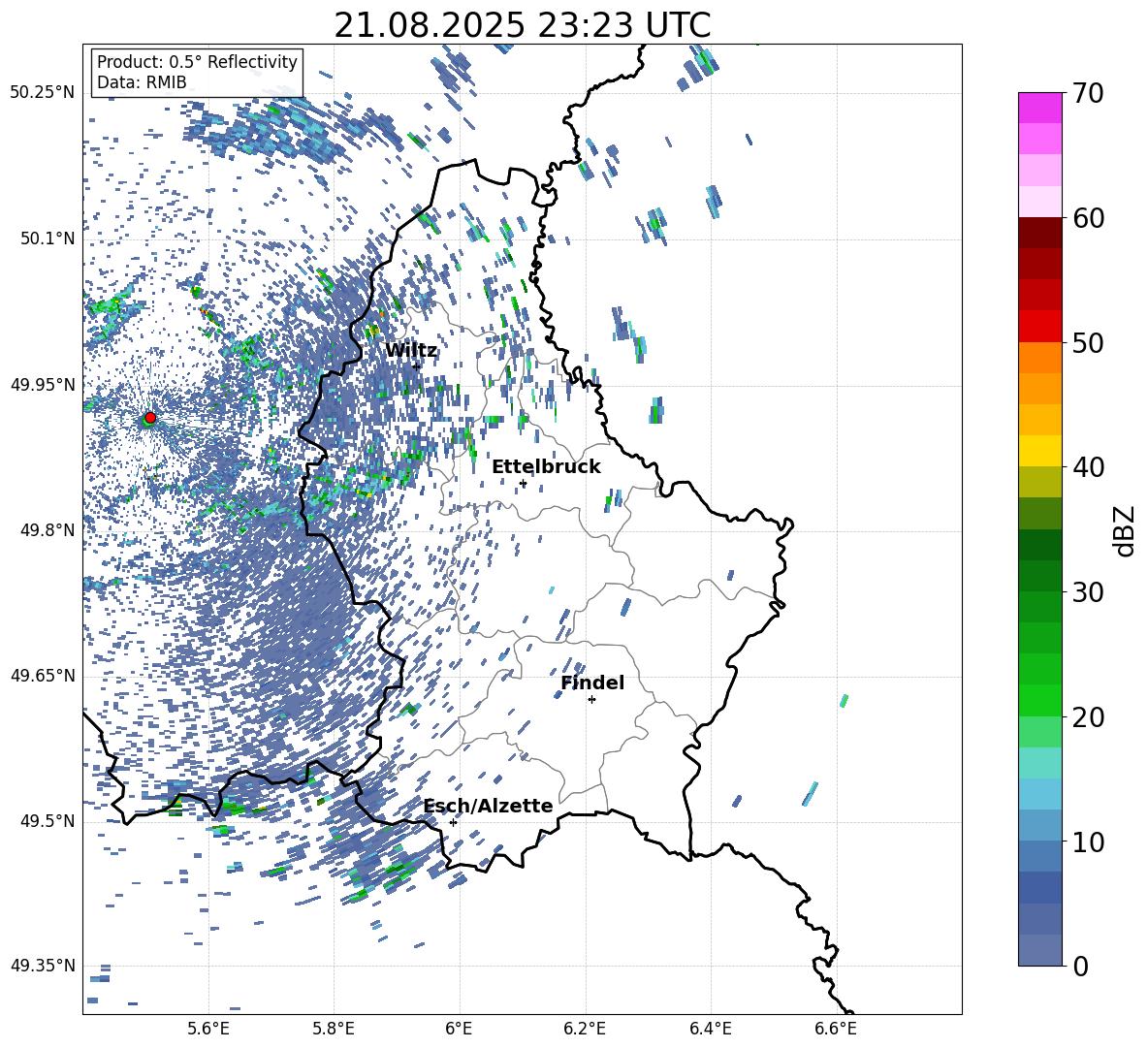
Task: Click the 49.65°N latitude label
Action: click(x=43, y=675)
